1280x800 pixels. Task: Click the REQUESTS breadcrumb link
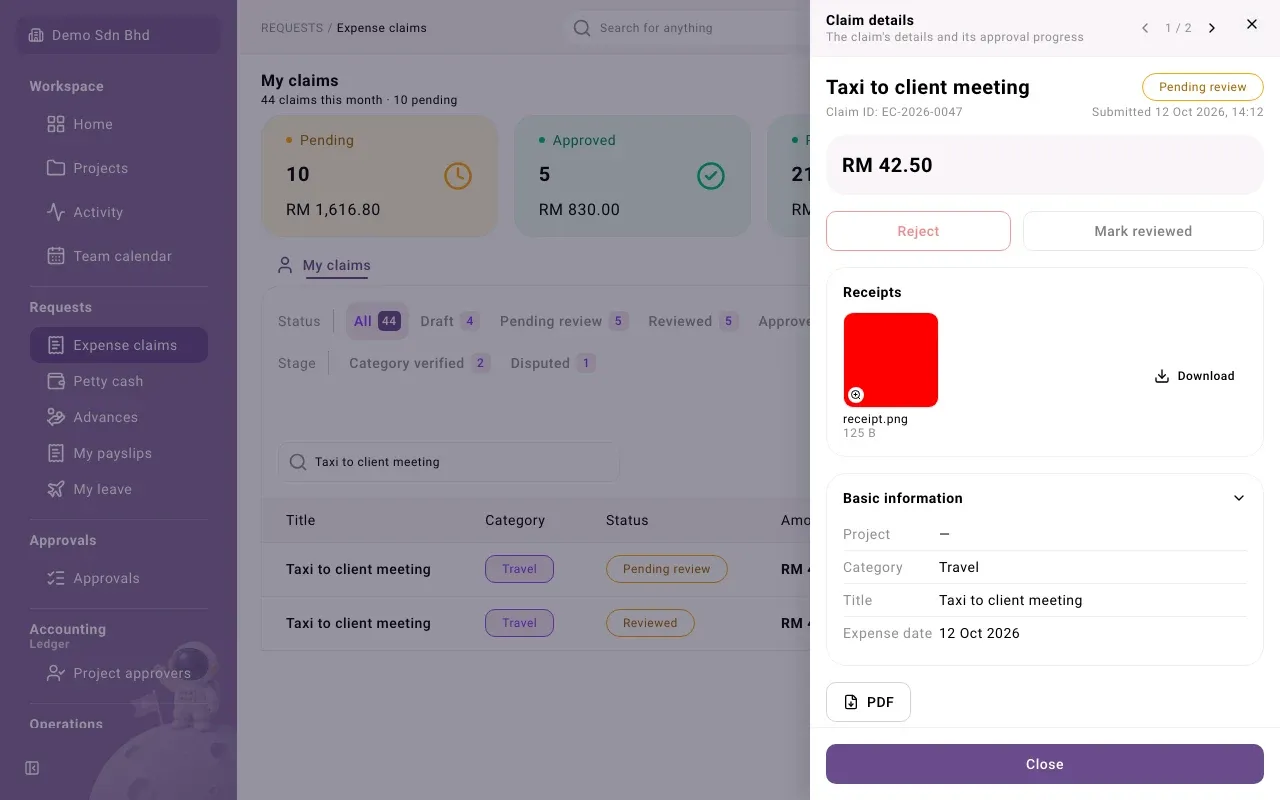point(292,28)
